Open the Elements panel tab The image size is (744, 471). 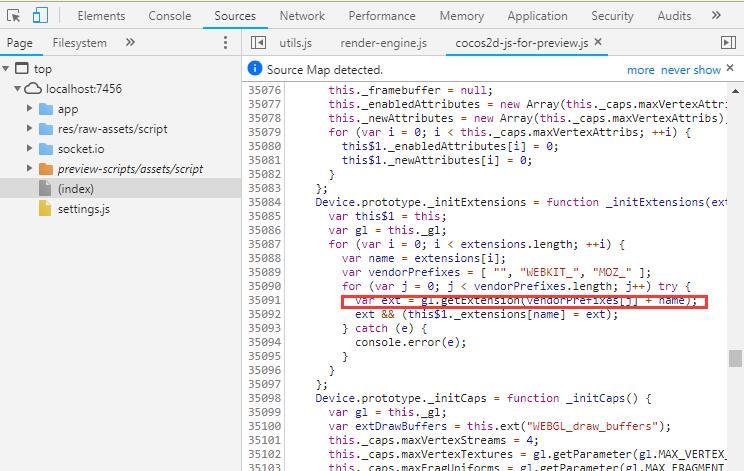click(102, 16)
